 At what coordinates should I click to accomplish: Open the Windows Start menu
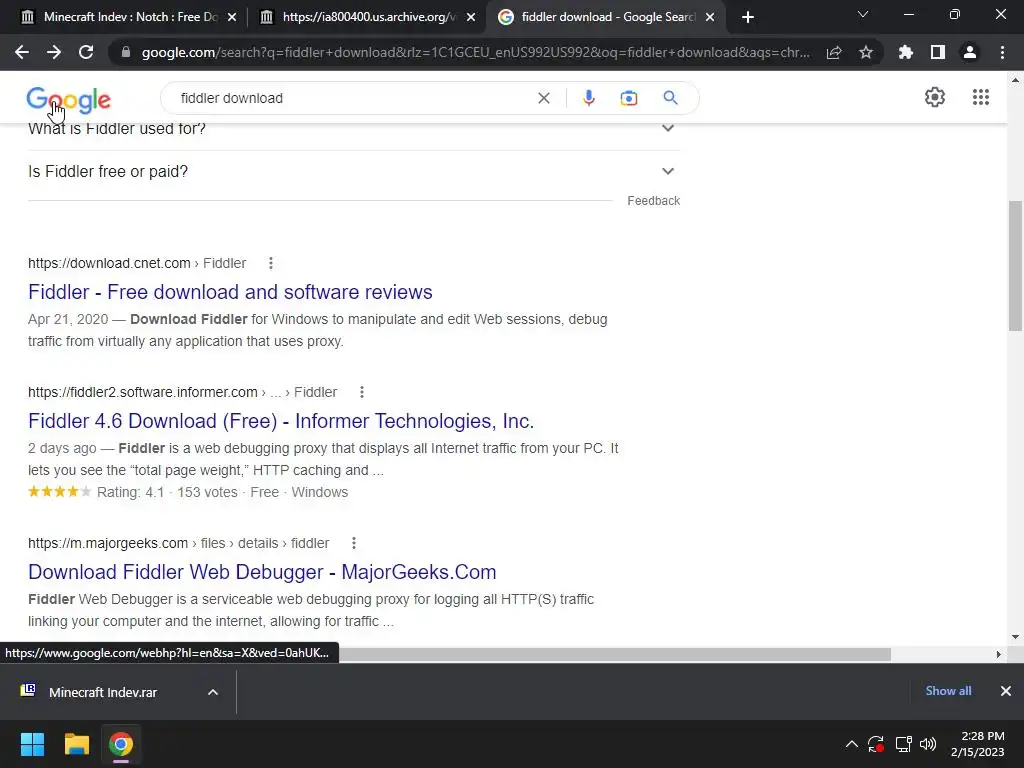32,744
